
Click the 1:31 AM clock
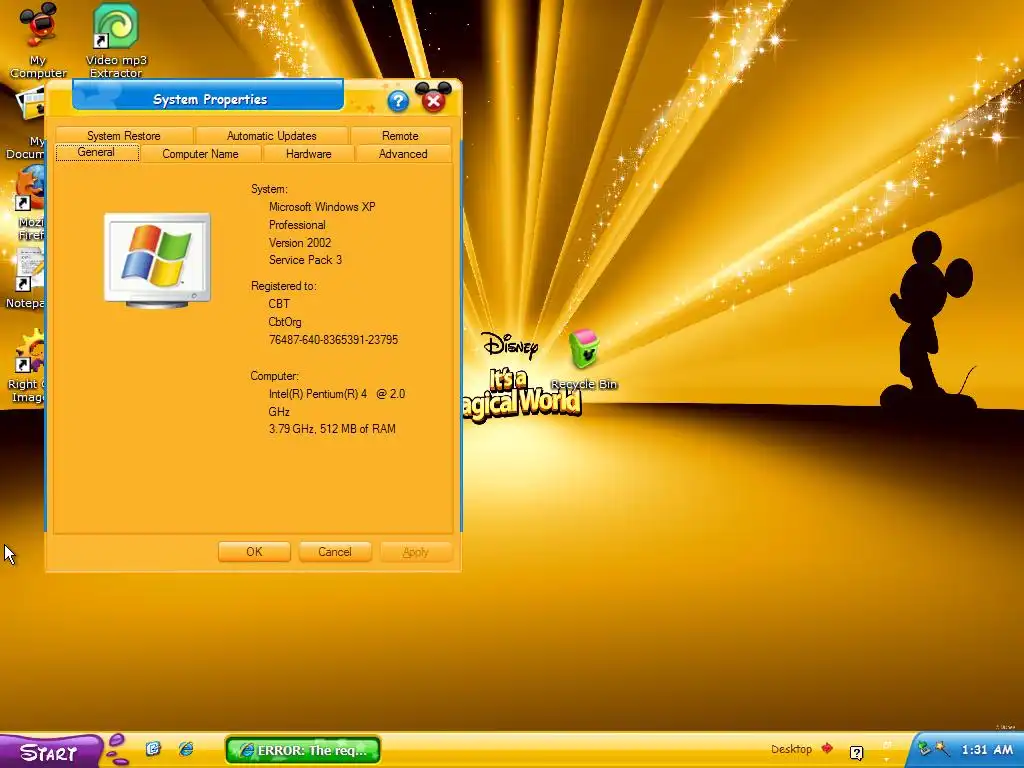coord(987,749)
